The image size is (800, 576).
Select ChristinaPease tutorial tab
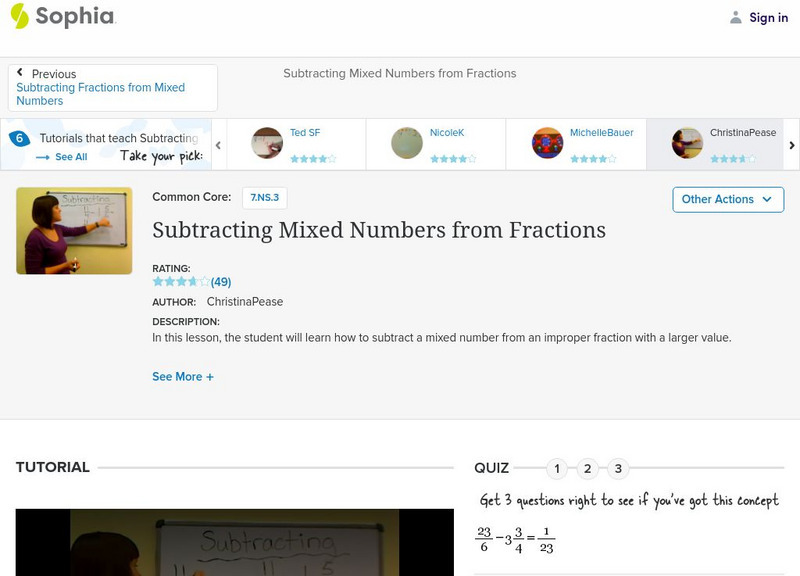(712, 144)
